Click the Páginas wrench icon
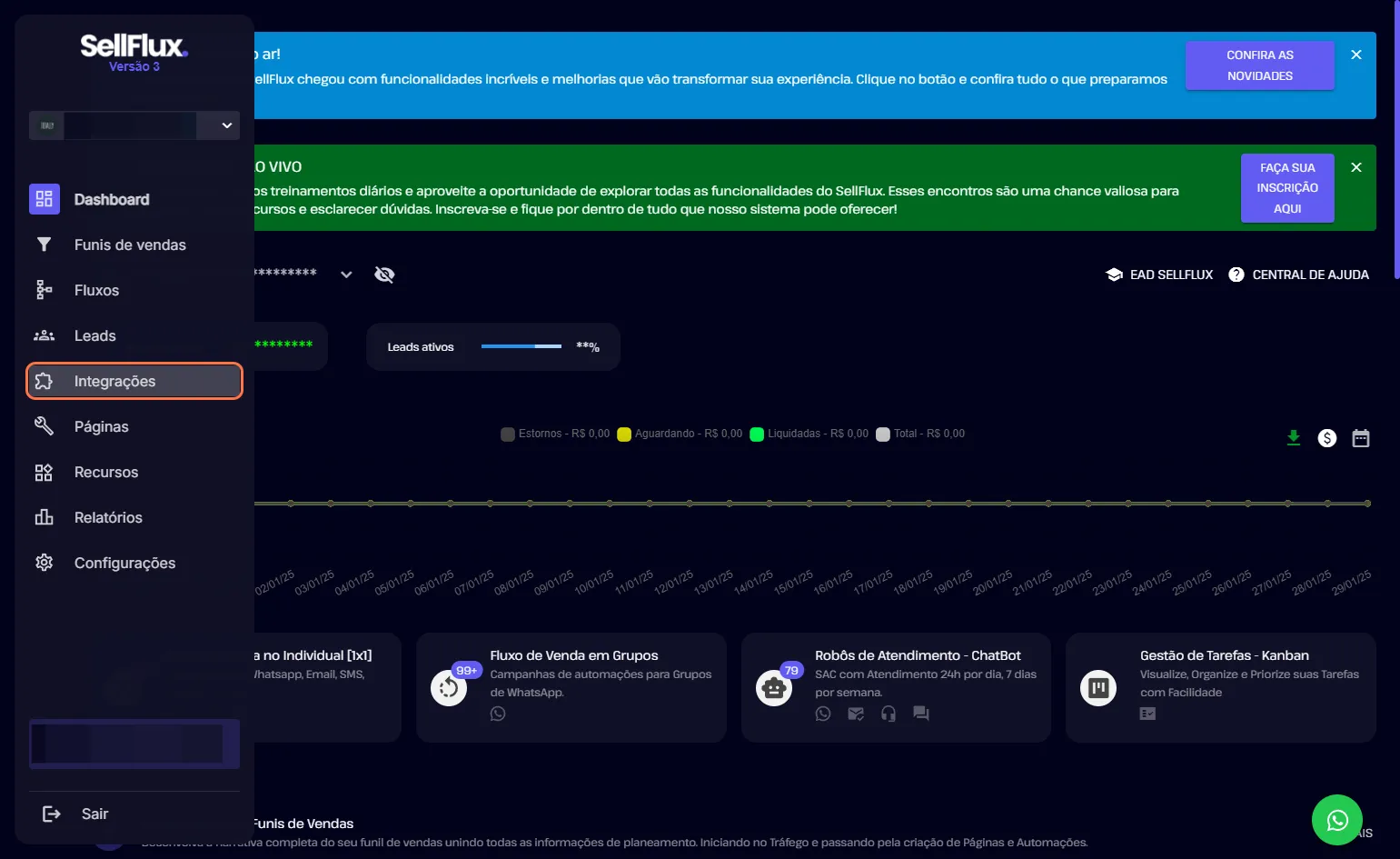The image size is (1400, 859). (x=44, y=426)
